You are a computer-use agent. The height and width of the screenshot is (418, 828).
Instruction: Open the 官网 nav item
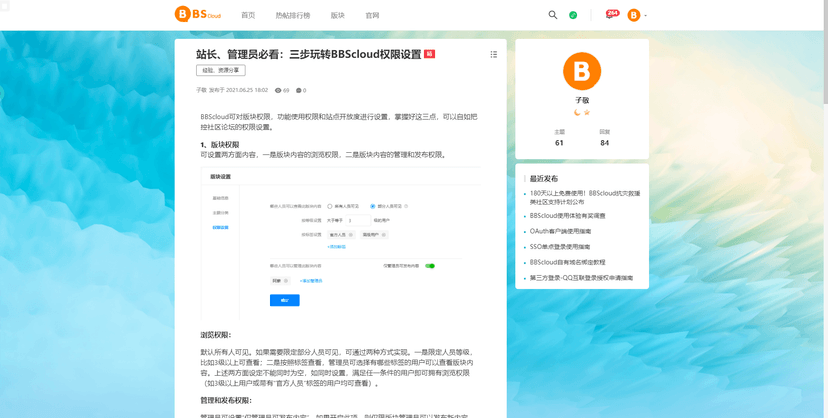tap(372, 15)
